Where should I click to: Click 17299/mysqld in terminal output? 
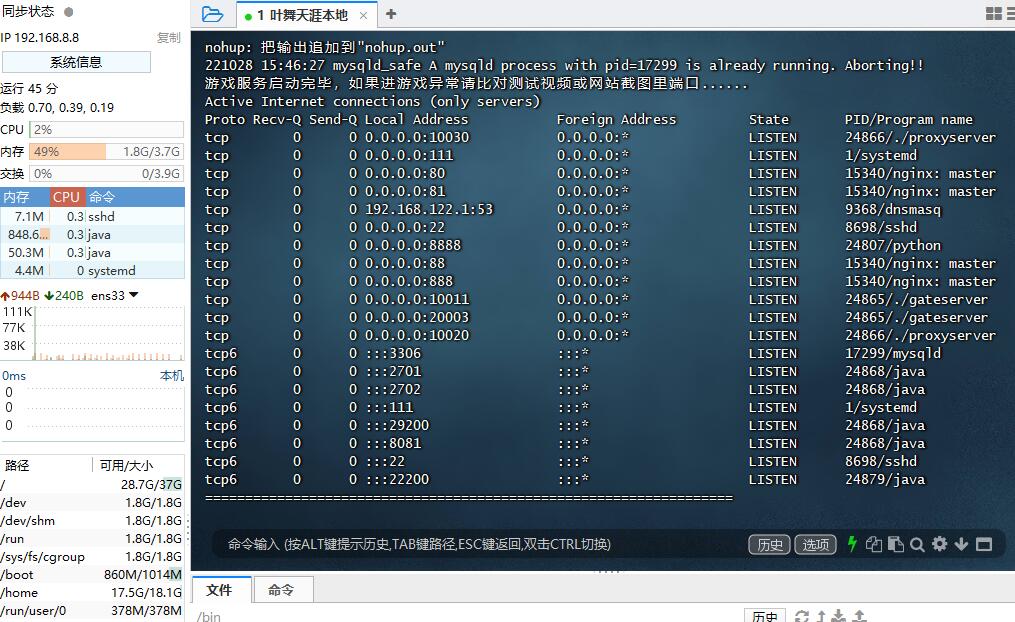point(893,353)
